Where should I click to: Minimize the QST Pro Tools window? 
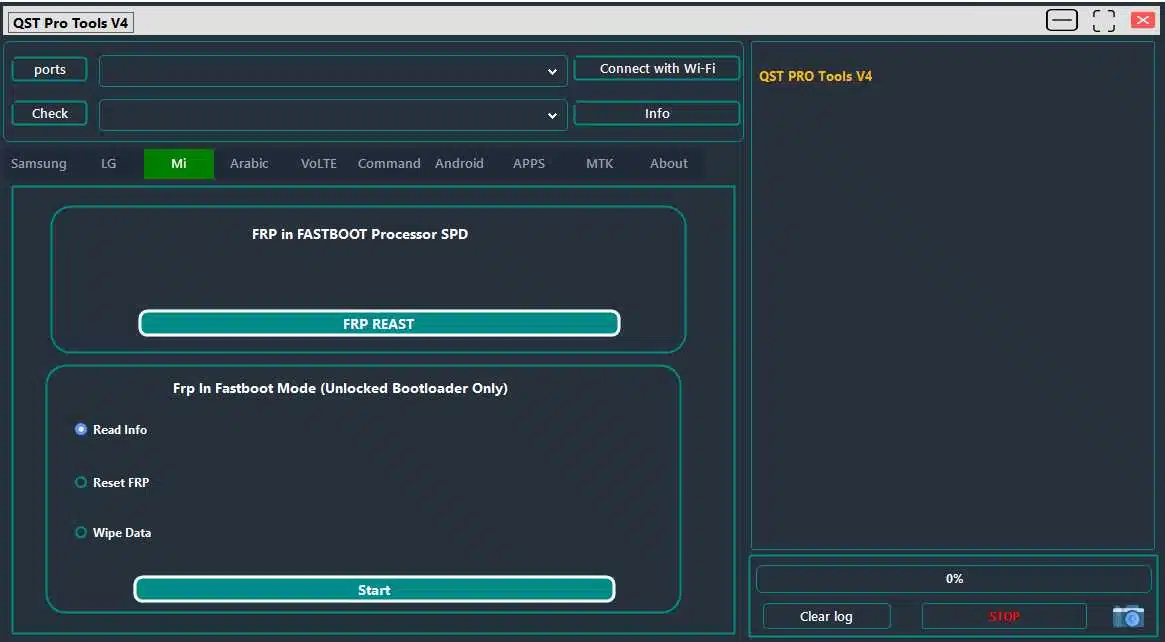coord(1062,21)
